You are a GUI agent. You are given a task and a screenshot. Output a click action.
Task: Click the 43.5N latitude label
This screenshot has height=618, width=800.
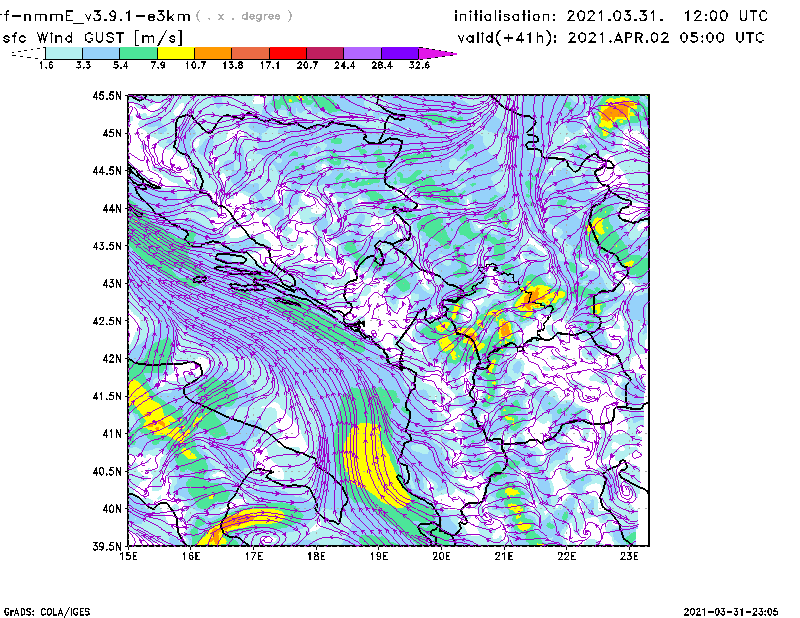107,246
